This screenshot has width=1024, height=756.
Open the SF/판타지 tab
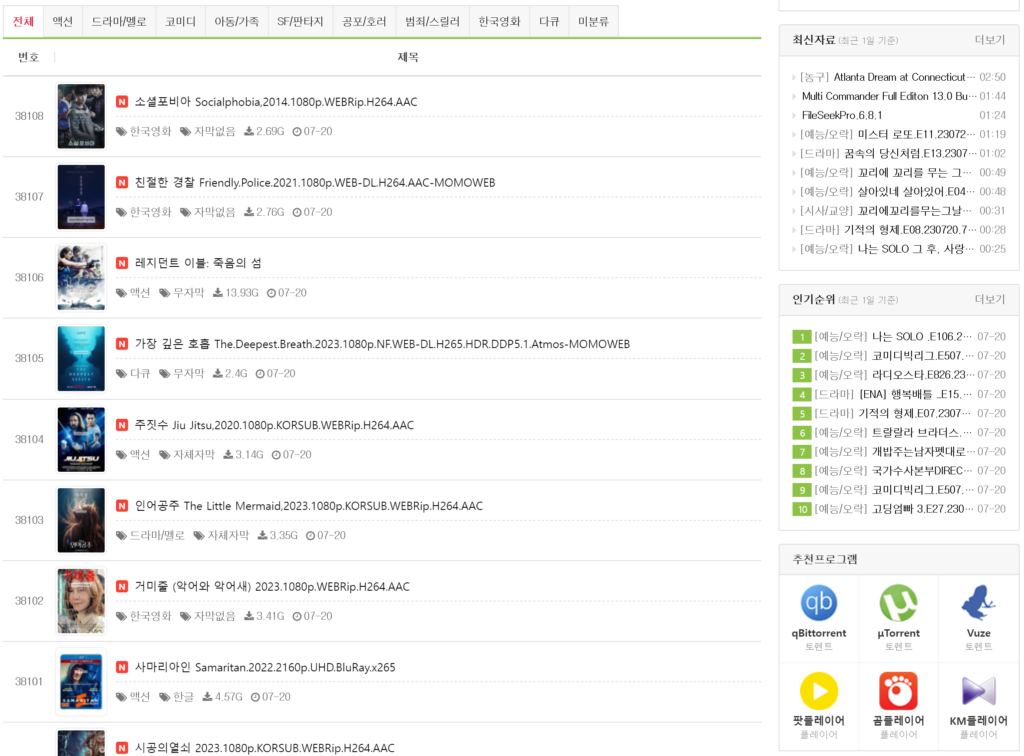pyautogui.click(x=300, y=22)
